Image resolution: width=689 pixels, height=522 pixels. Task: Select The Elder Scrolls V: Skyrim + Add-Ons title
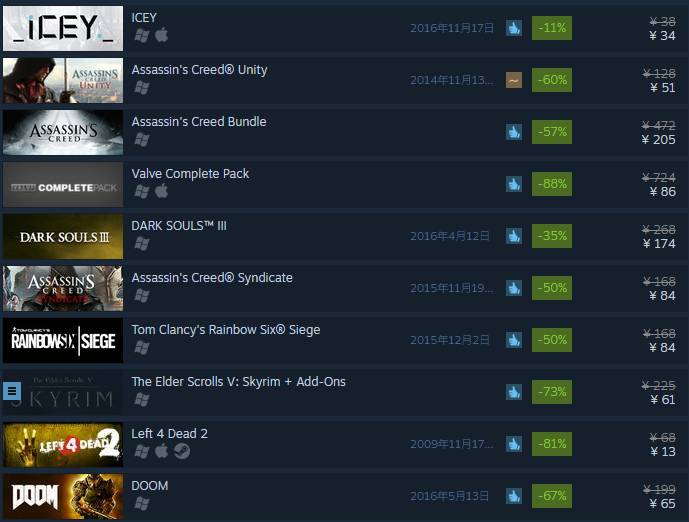tap(239, 382)
